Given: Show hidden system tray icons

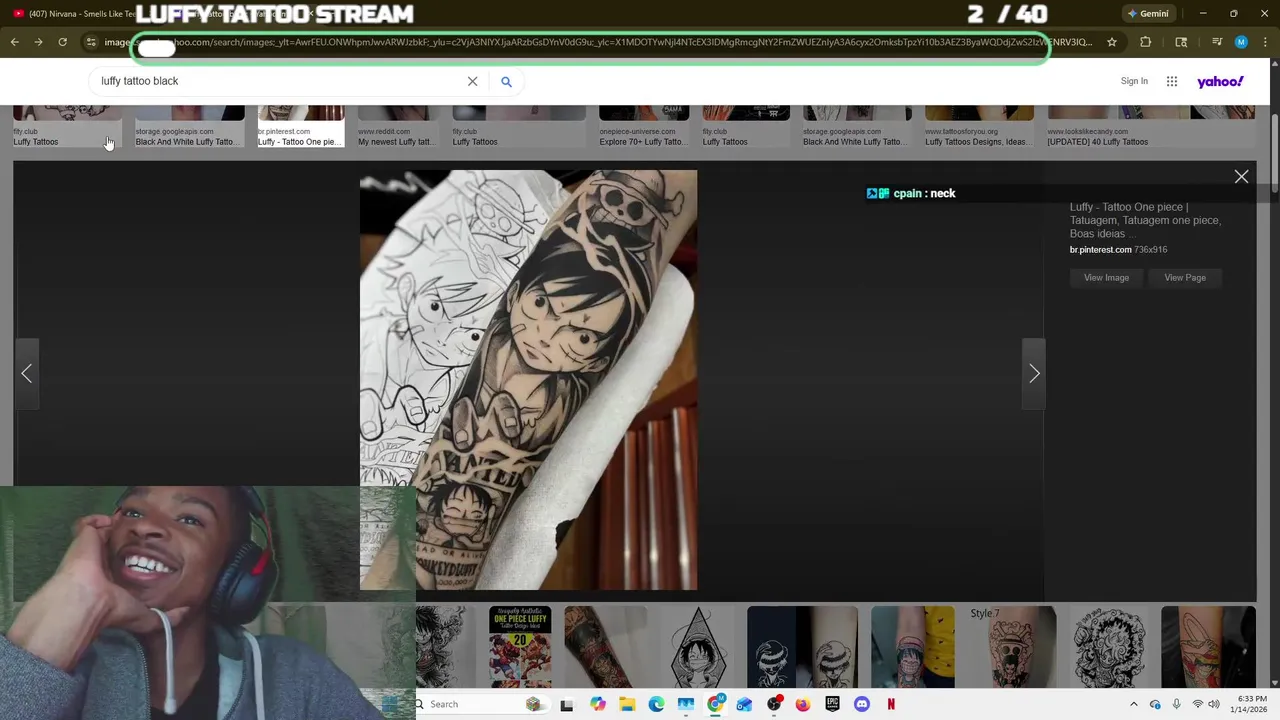Looking at the screenshot, I should point(1133,704).
